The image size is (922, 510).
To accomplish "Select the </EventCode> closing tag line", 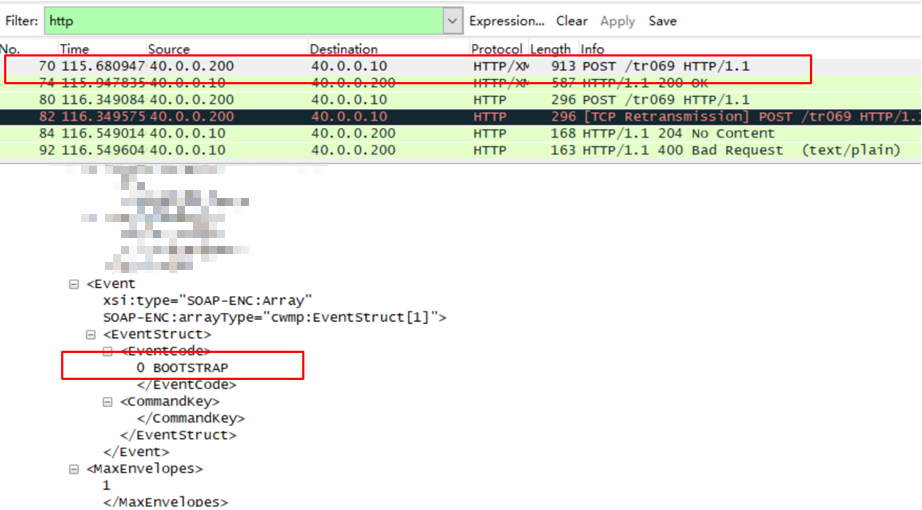I will (x=186, y=385).
